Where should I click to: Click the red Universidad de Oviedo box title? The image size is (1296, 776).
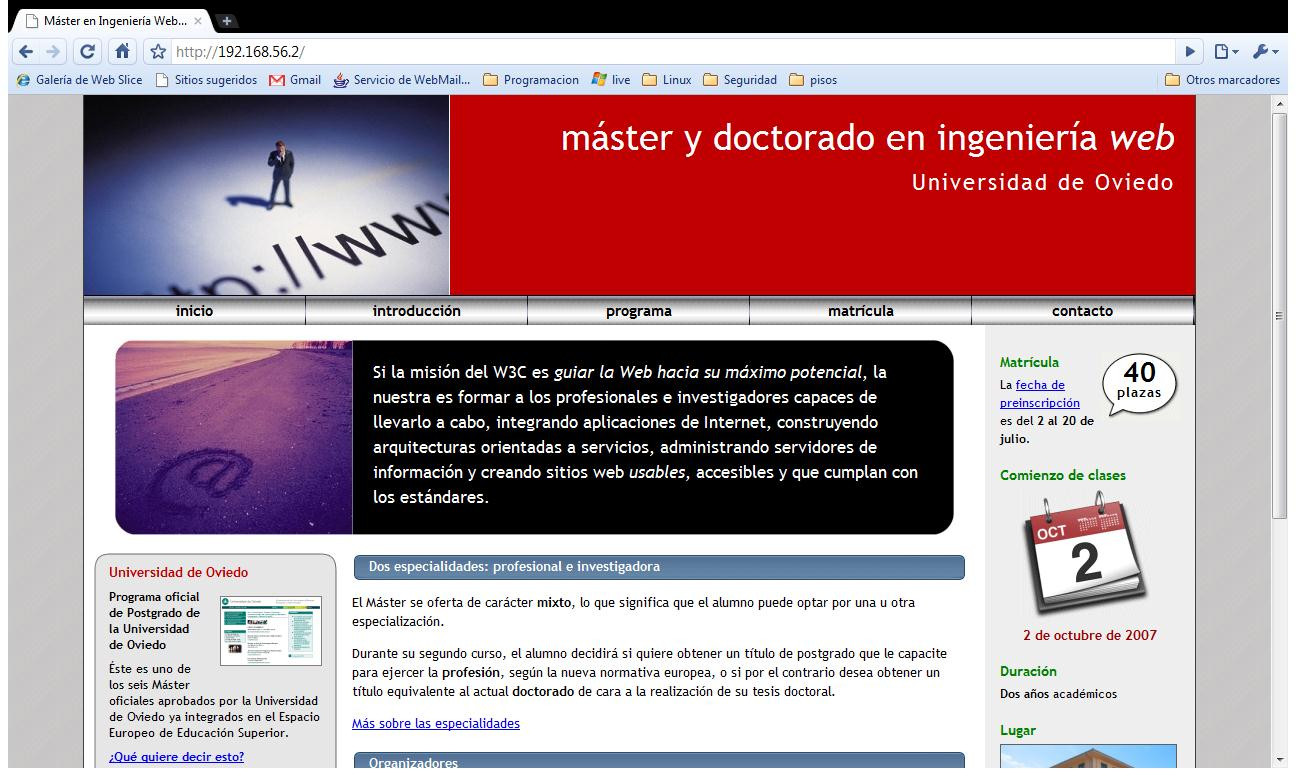[x=178, y=573]
